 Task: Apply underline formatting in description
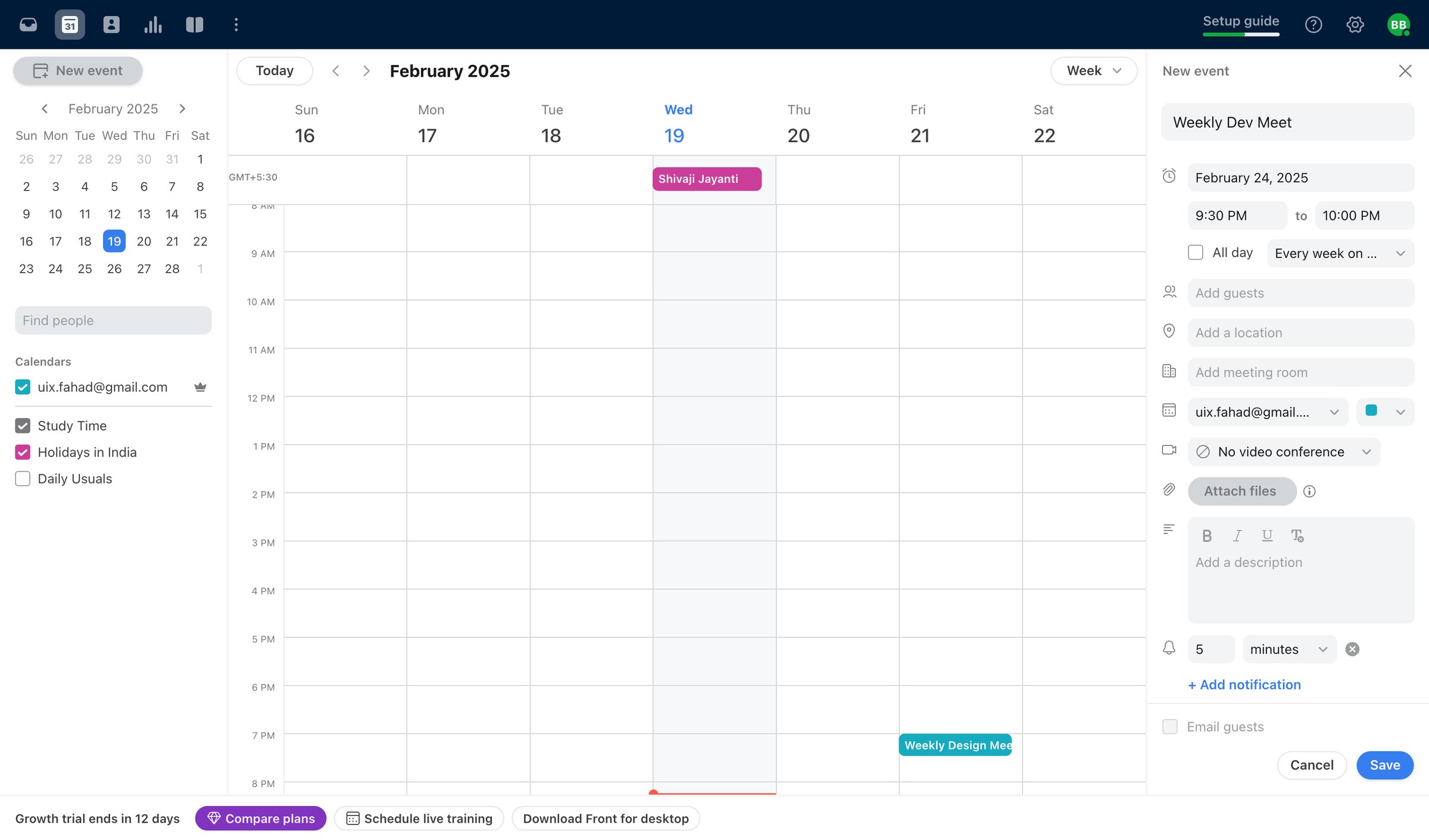[x=1267, y=536]
